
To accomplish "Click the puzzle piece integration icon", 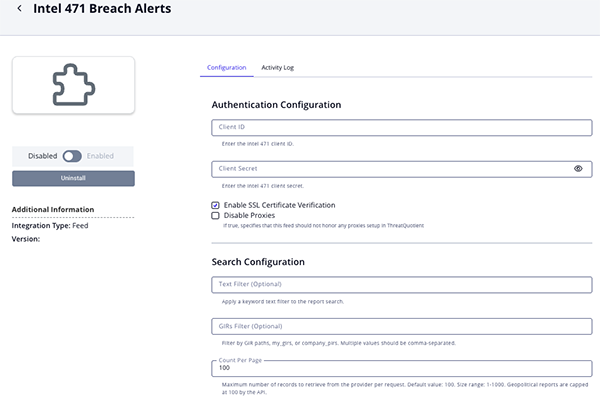I will click(73, 85).
